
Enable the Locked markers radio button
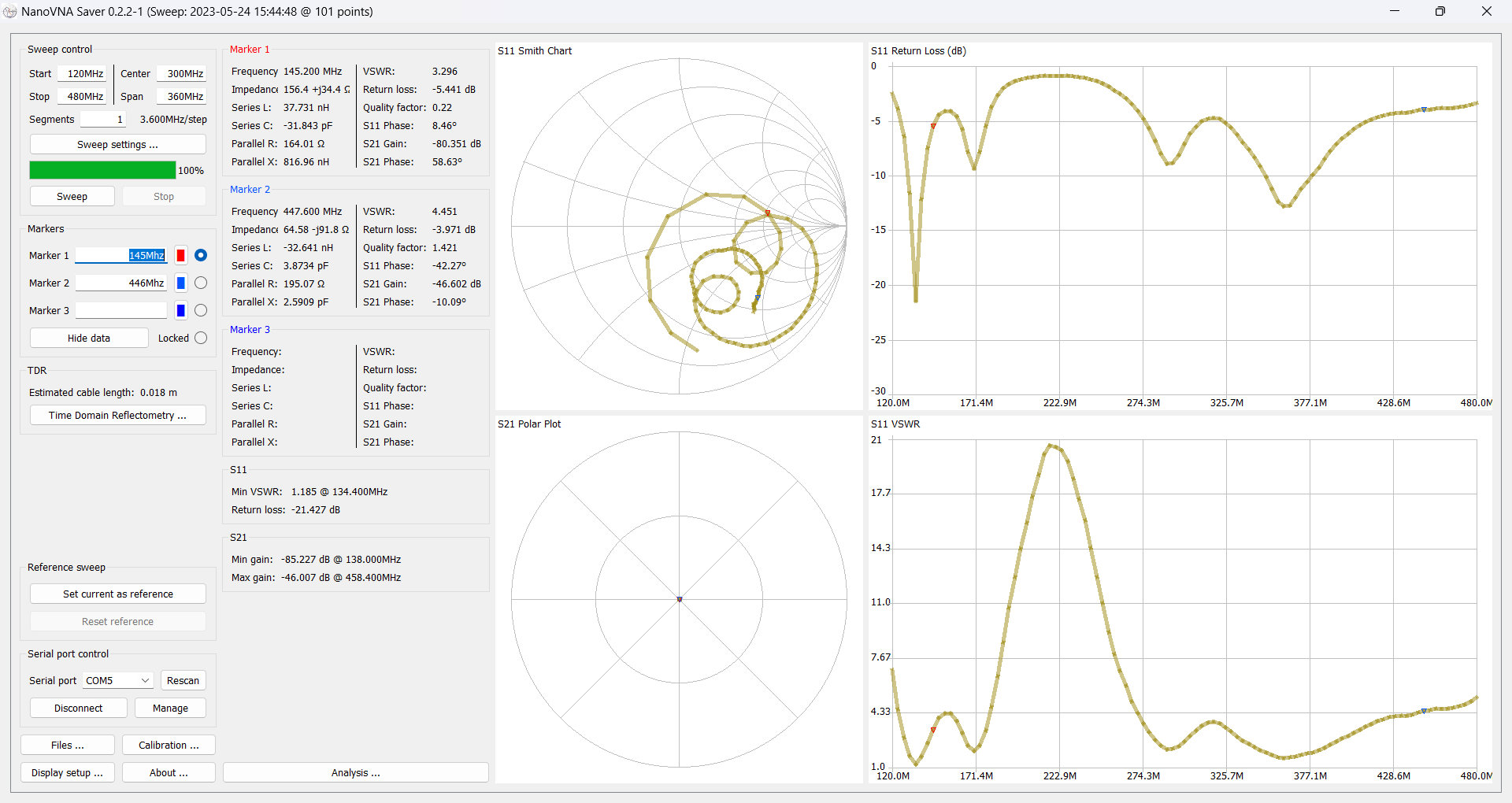[201, 338]
